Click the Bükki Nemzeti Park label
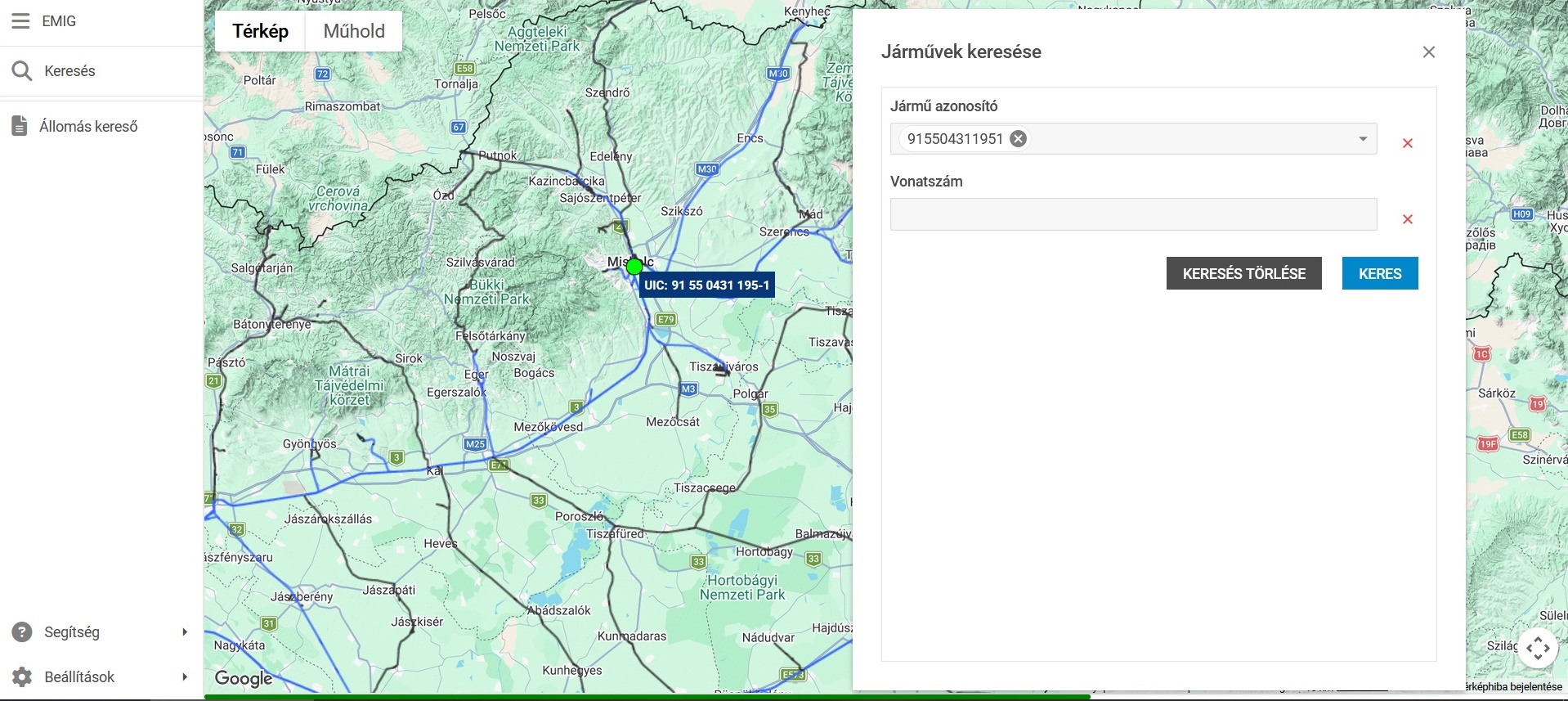The width and height of the screenshot is (1568, 701). click(x=487, y=292)
